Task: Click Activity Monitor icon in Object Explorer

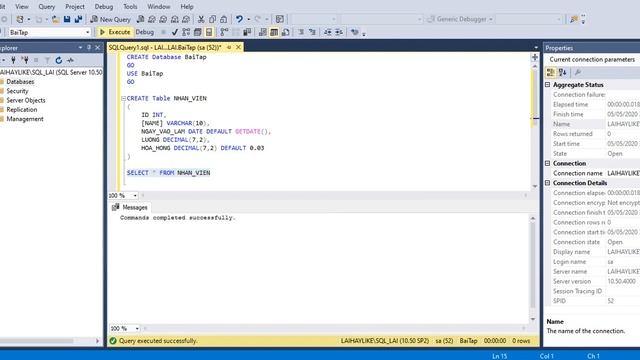Action: [x=70, y=60]
